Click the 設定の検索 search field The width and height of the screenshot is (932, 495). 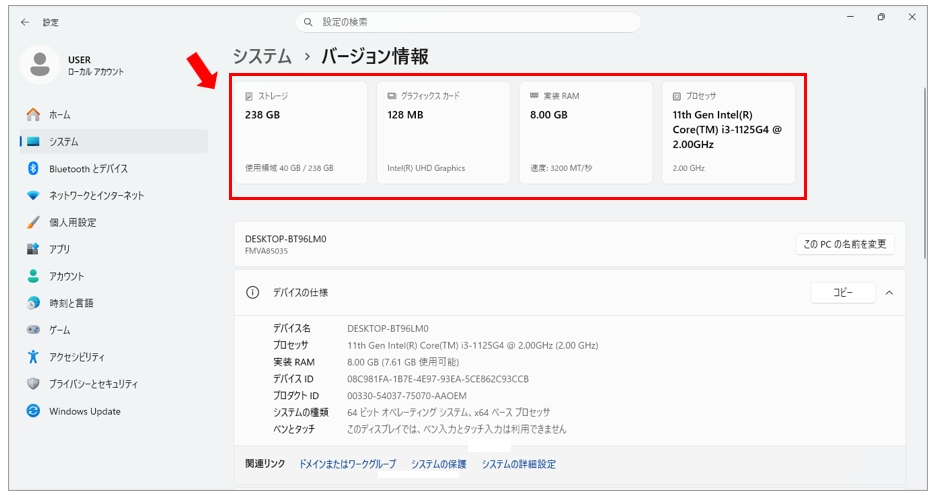click(468, 22)
